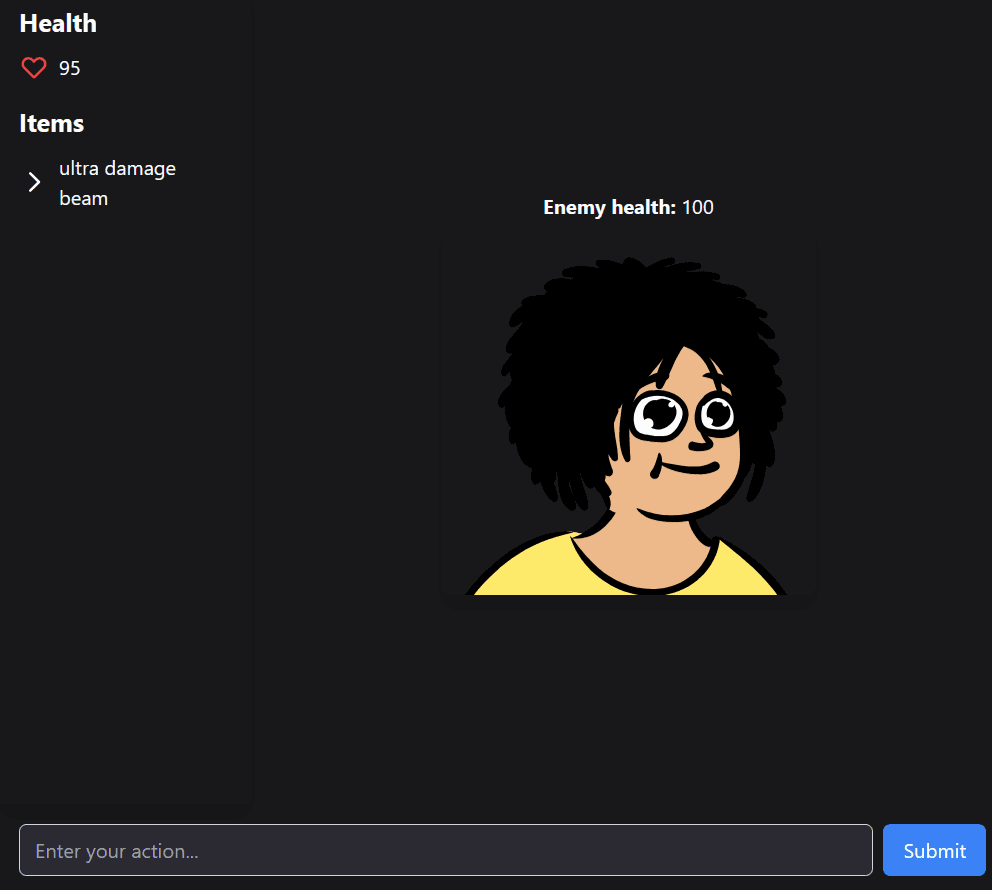This screenshot has width=992, height=890.
Task: Click the "Enemy health:" label
Action: [x=609, y=207]
